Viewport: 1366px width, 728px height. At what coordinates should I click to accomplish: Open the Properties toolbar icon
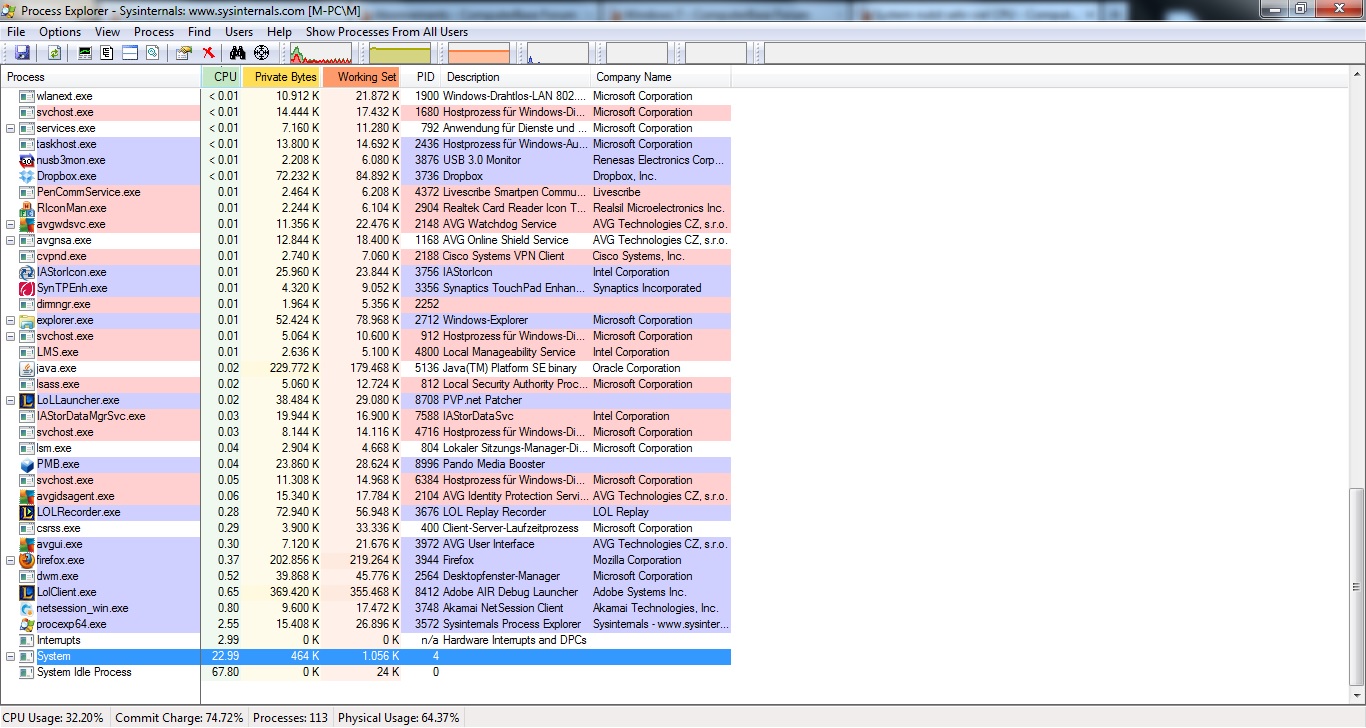[184, 53]
